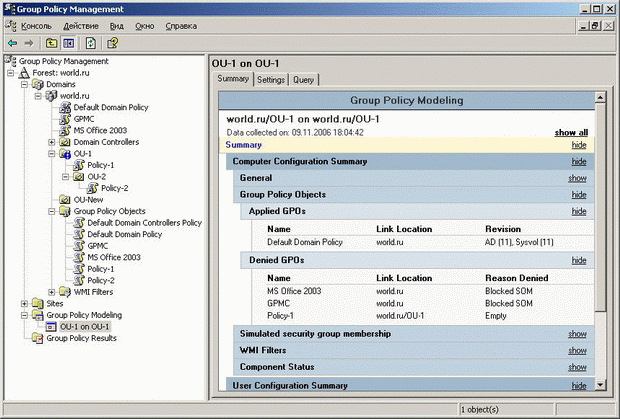Image resolution: width=620 pixels, height=419 pixels.
Task: Open the Действие menu
Action: click(80, 25)
